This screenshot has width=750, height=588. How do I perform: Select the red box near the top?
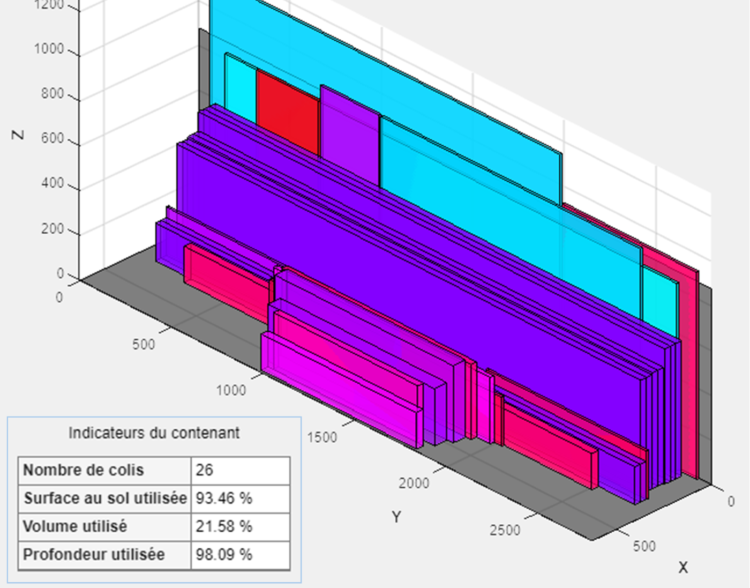coord(287,110)
